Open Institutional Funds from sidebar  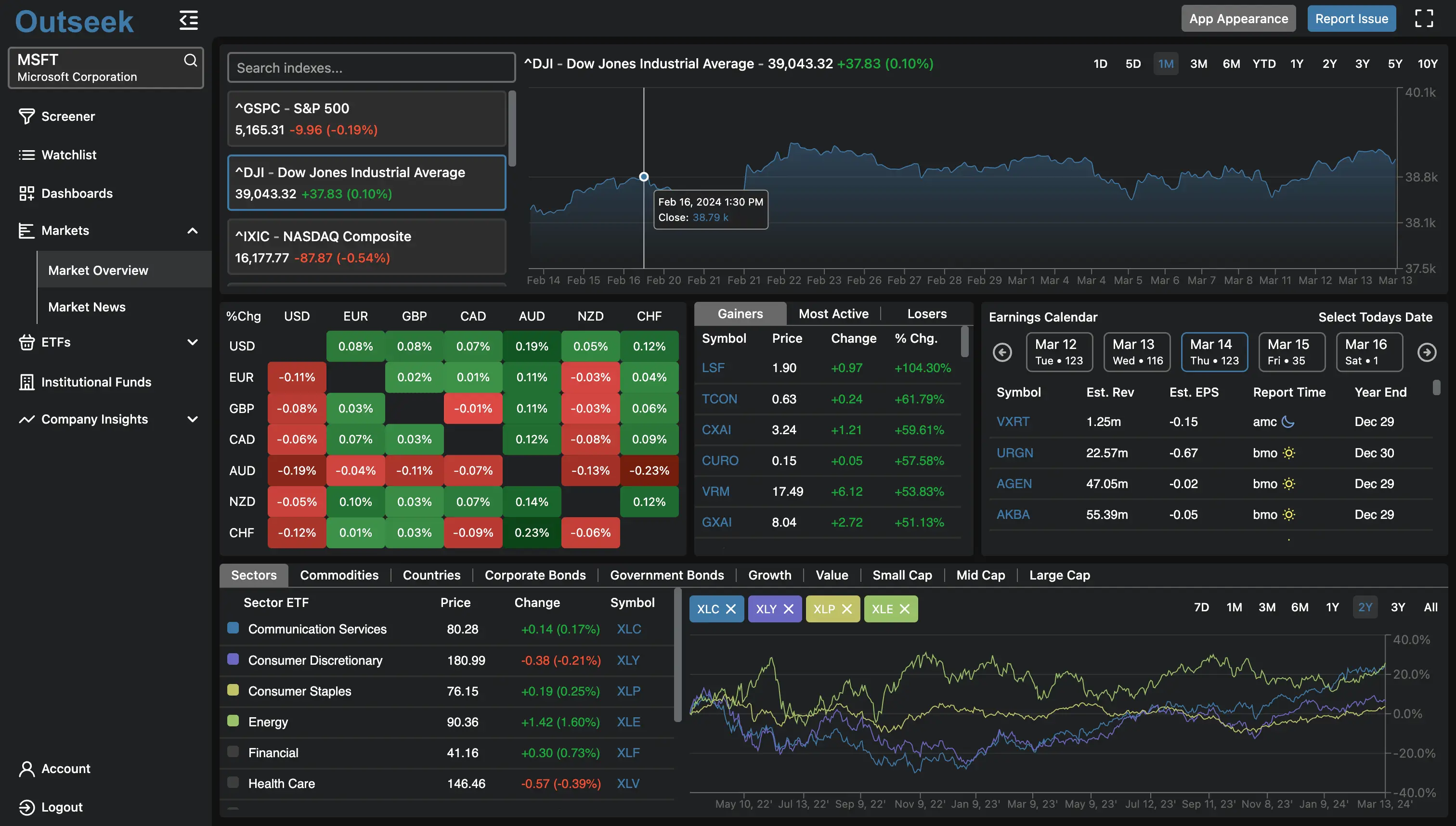tap(96, 382)
